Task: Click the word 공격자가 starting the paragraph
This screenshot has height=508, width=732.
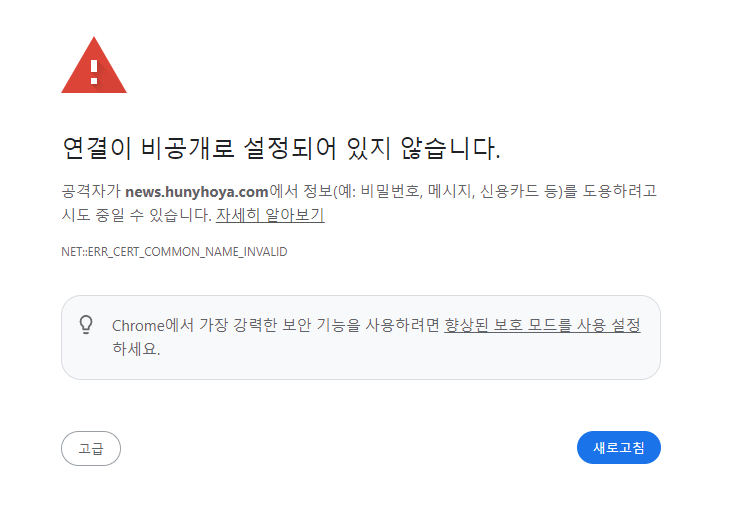Action: (91, 191)
